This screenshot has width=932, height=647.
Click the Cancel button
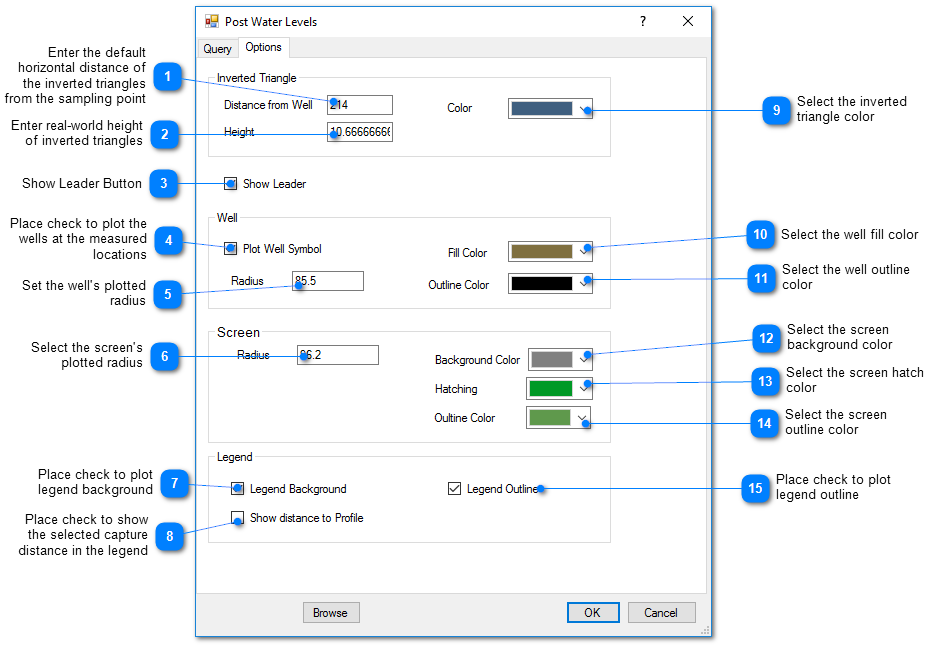661,613
